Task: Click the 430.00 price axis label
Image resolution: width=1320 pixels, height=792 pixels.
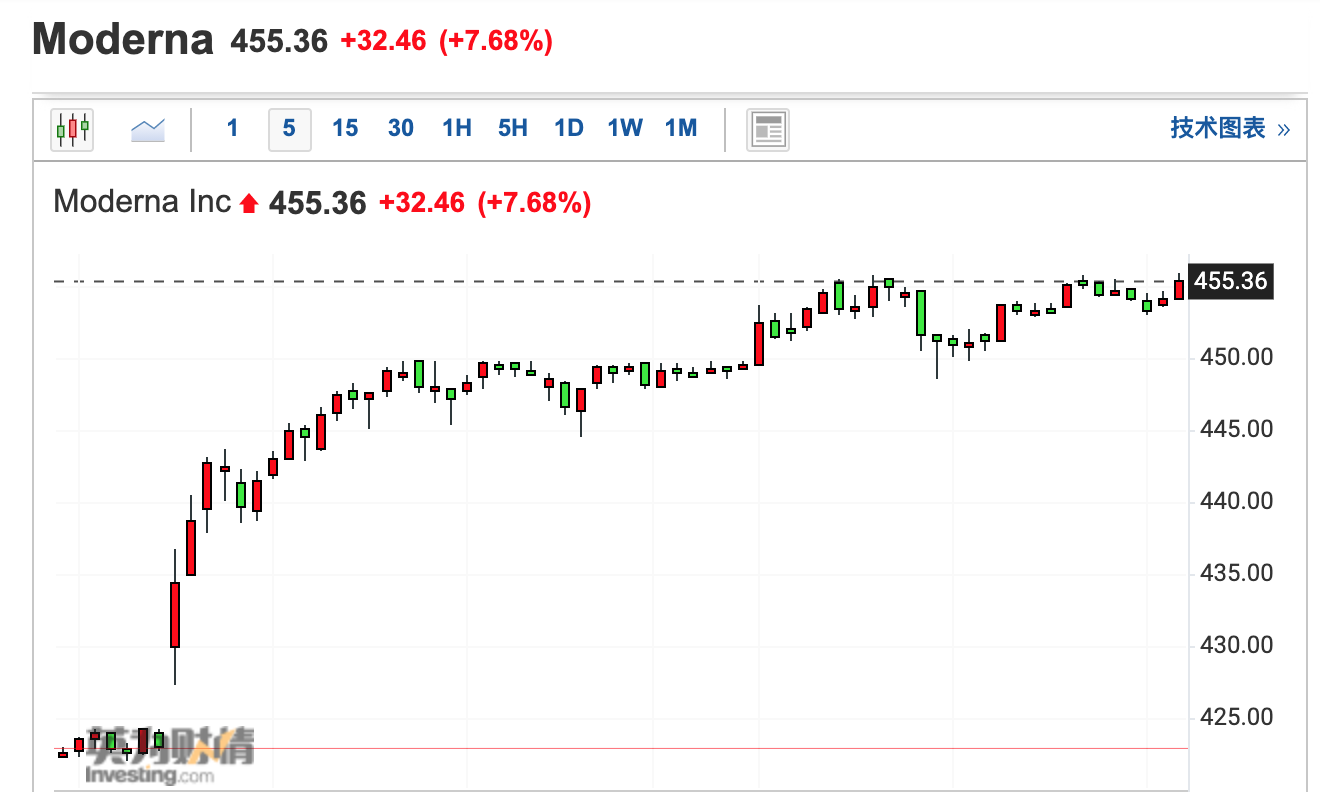Action: tap(1236, 645)
